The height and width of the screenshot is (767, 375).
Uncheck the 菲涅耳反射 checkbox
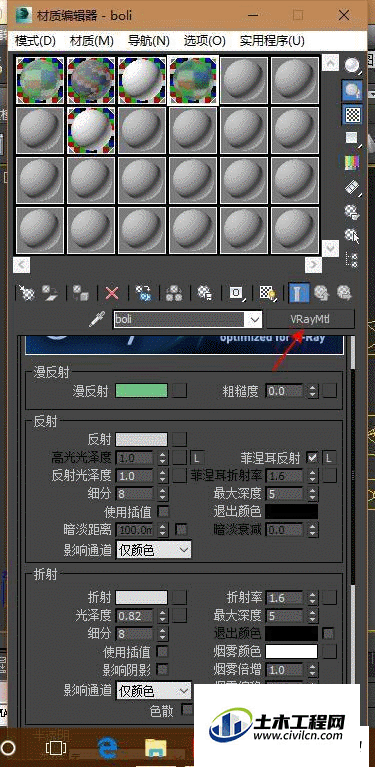(x=311, y=458)
